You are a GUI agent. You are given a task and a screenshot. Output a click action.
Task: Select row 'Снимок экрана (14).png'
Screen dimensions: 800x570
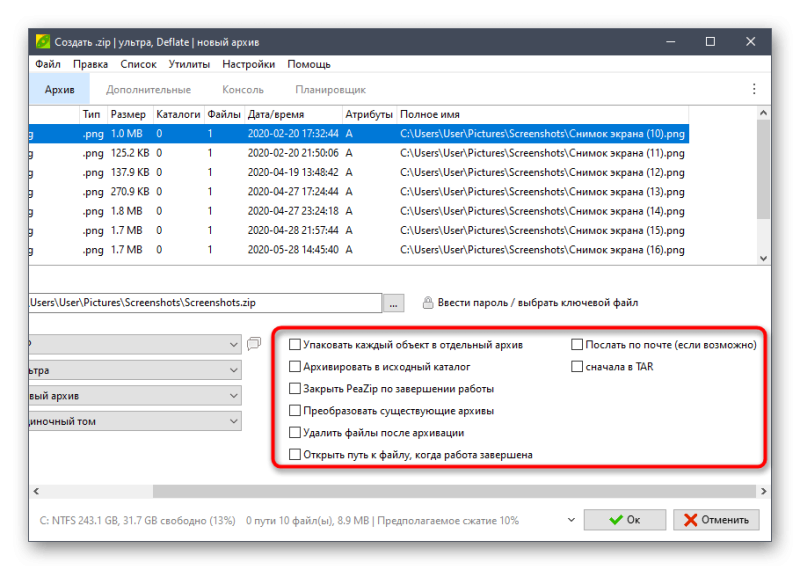(359, 211)
